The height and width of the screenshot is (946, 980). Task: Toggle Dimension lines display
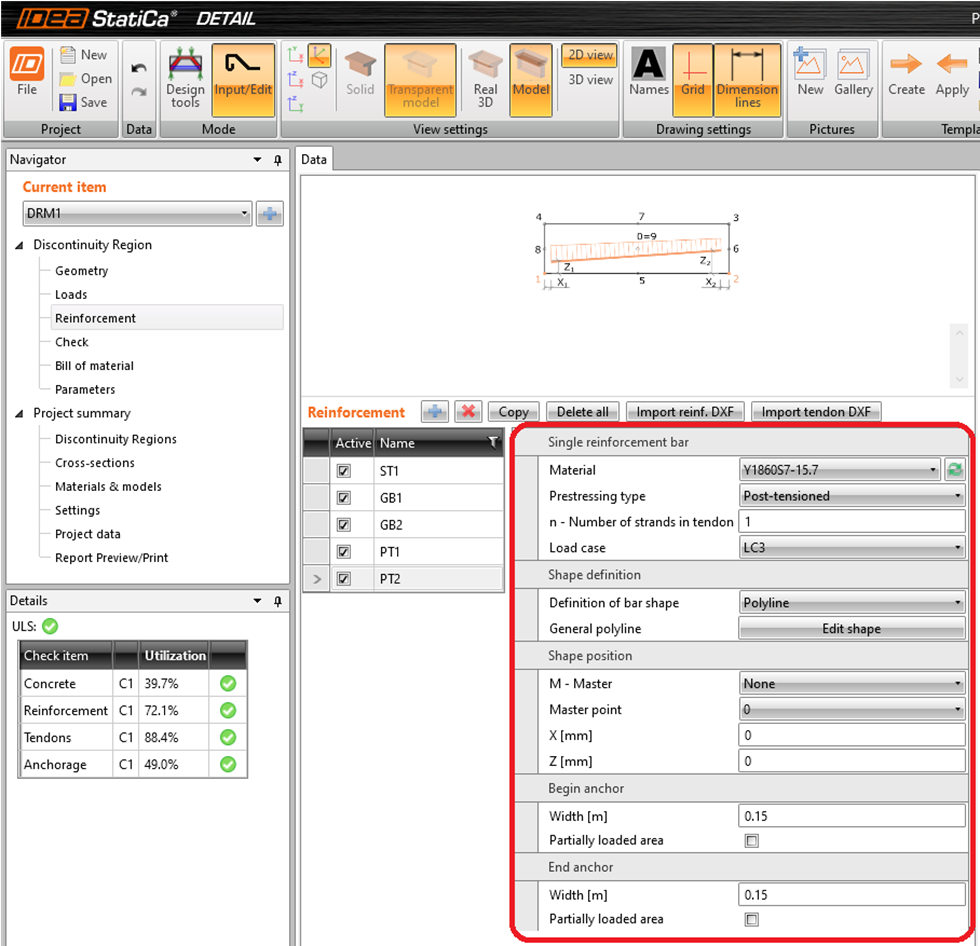(747, 79)
